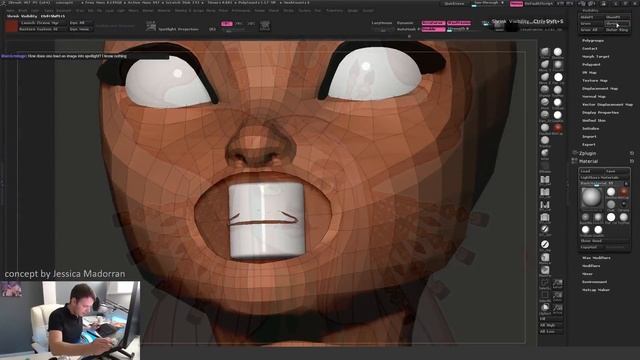Click the small concept image thumbnail above webcam
The height and width of the screenshot is (360, 640).
[x=11, y=289]
